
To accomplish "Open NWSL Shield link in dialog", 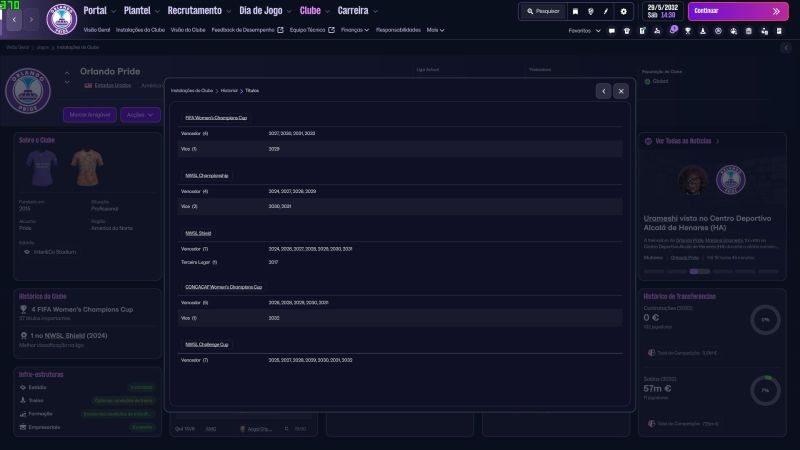I will (198, 233).
